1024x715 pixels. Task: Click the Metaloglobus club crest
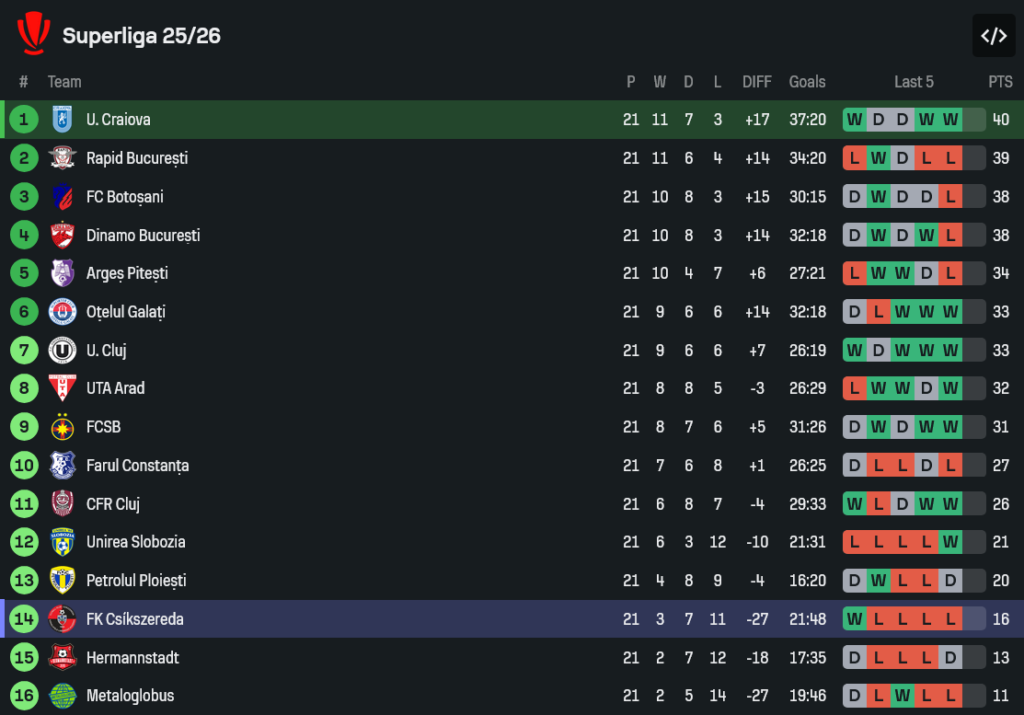[62, 695]
